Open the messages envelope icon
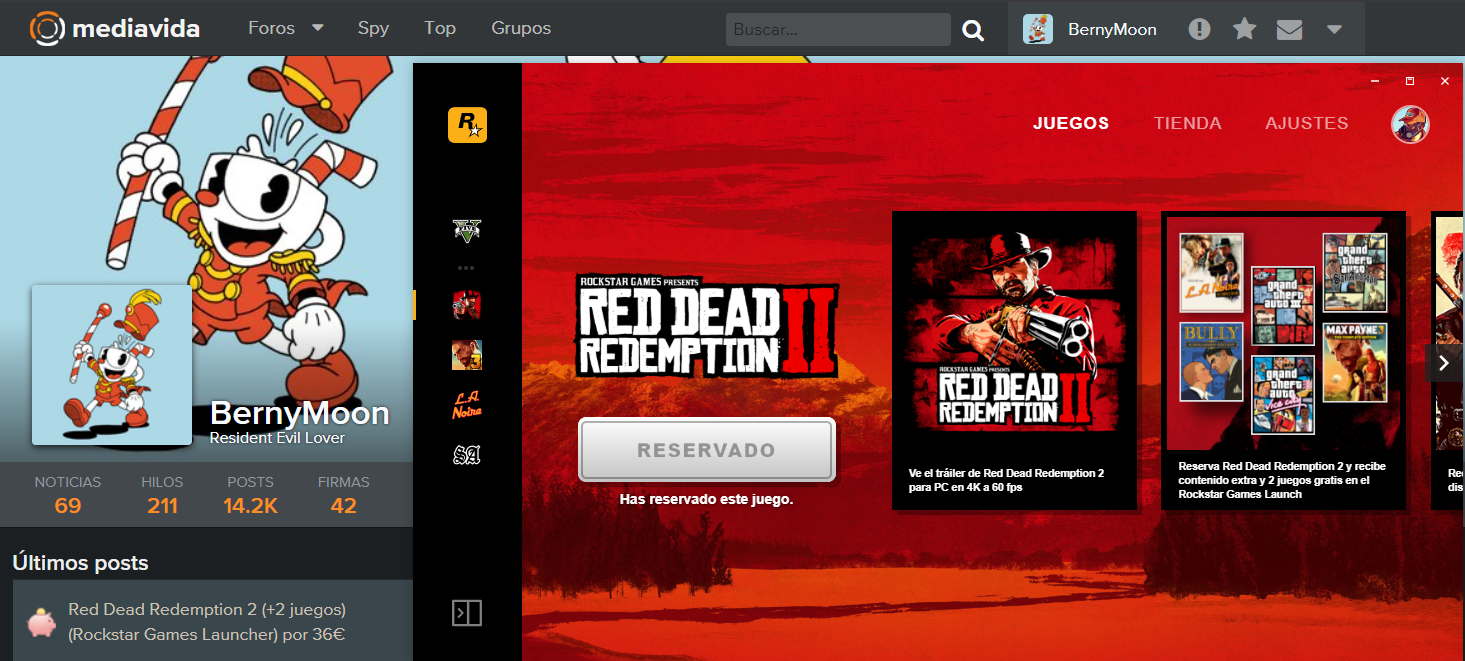The image size is (1465, 661). point(1289,30)
